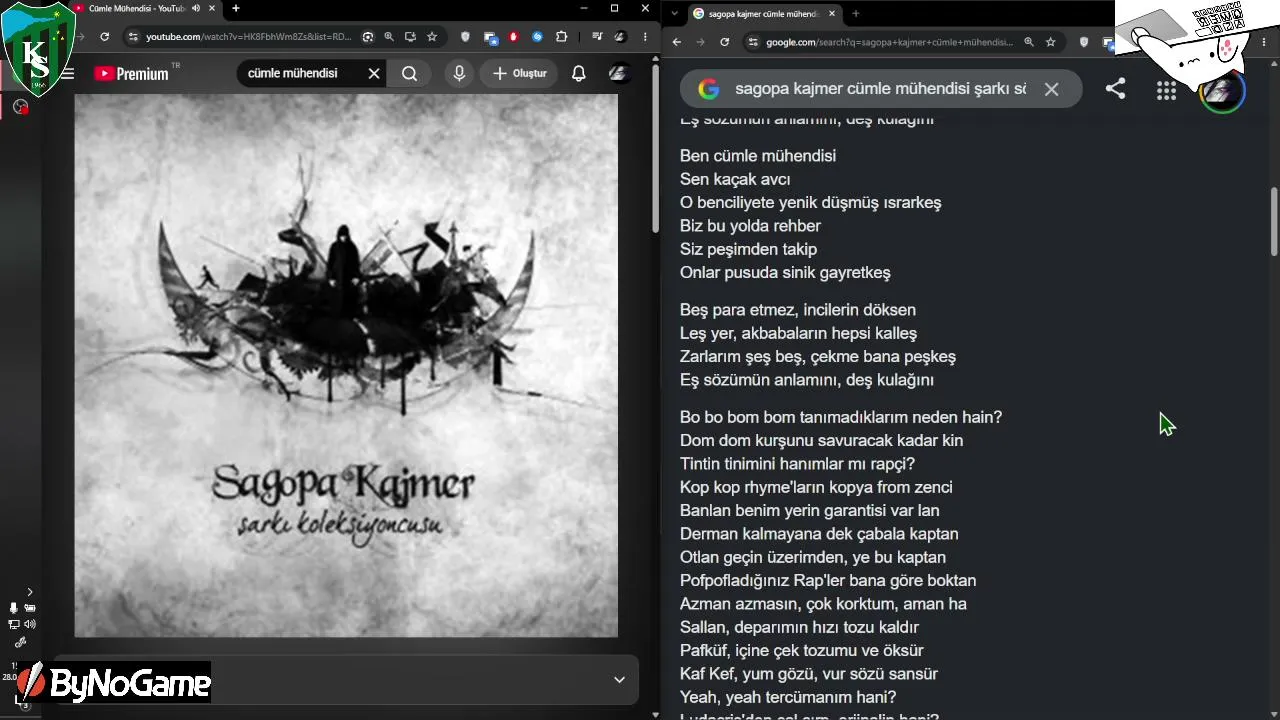This screenshot has height=720, width=1280.
Task: Open Chrome three-dot menu in YouTube window
Action: pyautogui.click(x=643, y=37)
